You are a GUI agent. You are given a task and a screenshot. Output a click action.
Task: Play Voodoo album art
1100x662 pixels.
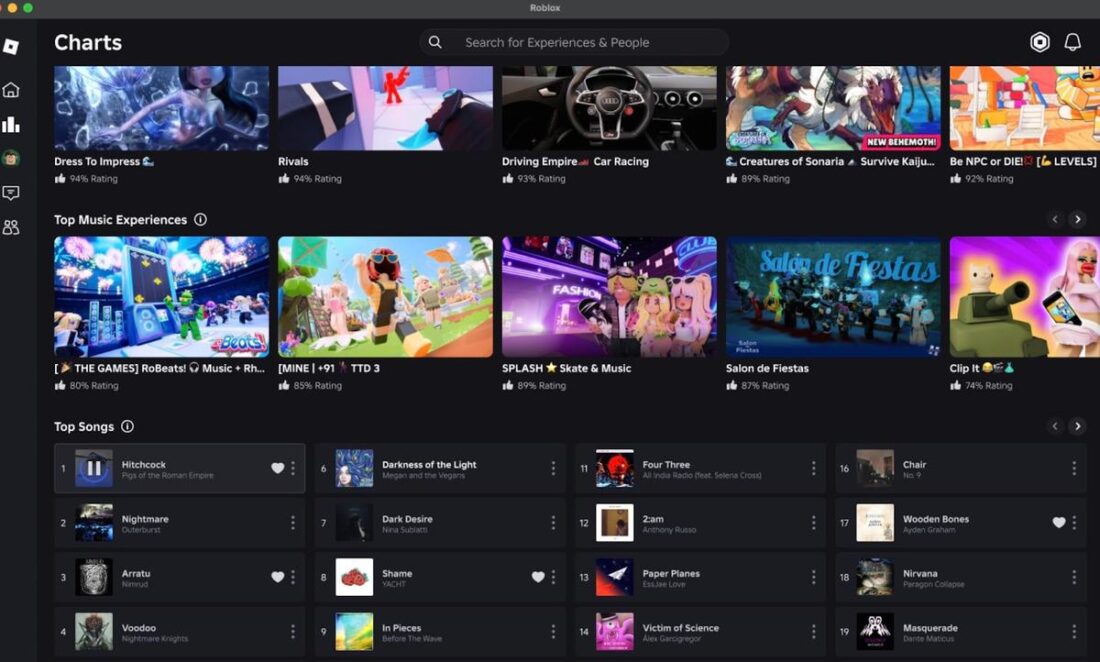coord(94,632)
